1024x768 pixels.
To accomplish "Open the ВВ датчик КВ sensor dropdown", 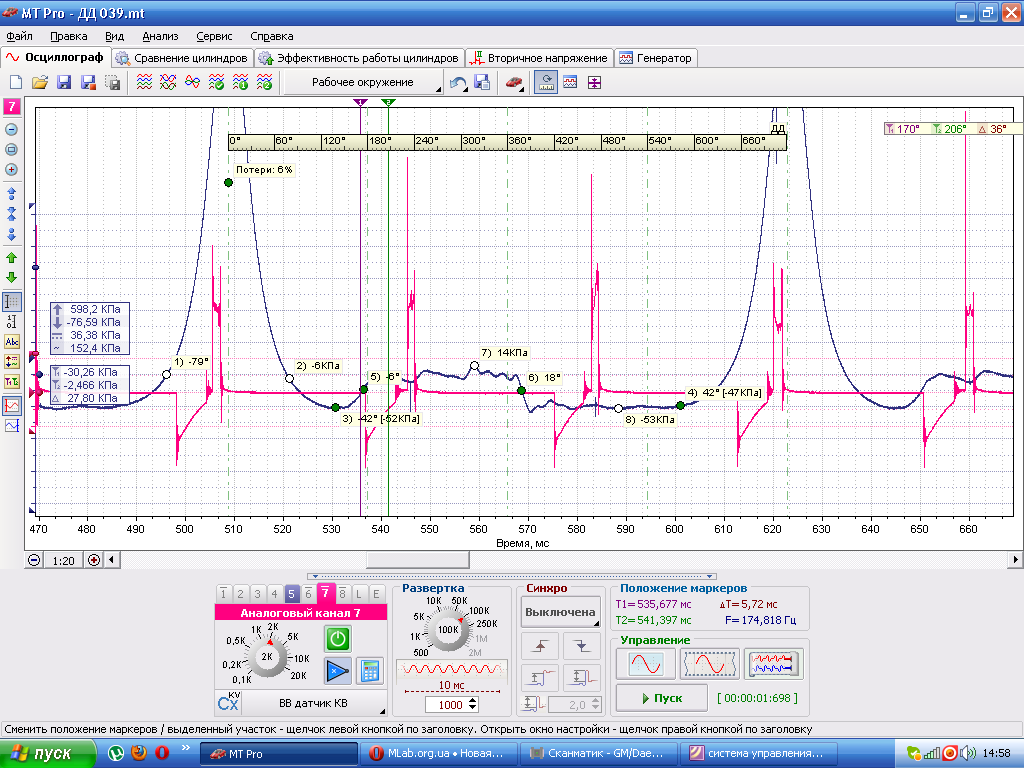I will click(301, 703).
